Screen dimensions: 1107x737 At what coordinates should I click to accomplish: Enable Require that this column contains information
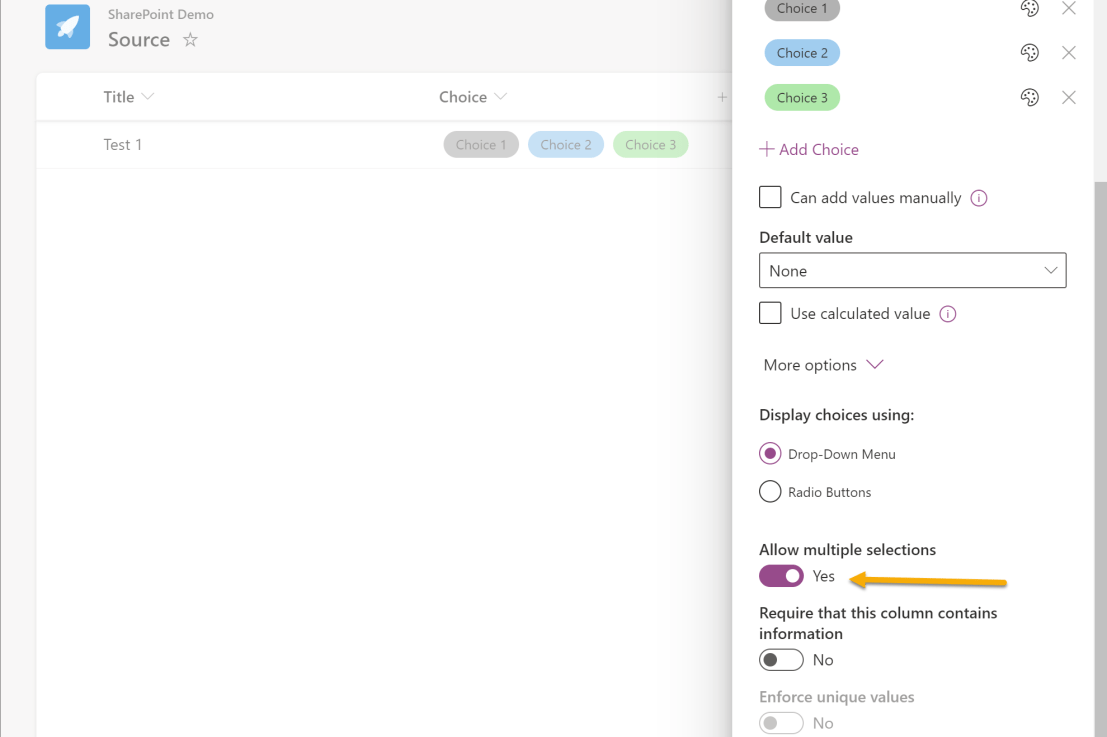tap(781, 659)
